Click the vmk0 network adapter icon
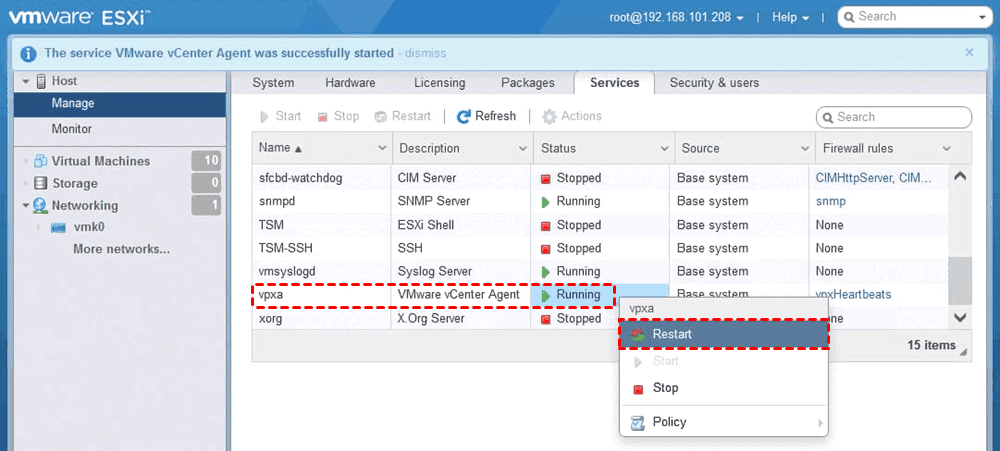Image resolution: width=1000 pixels, height=451 pixels. 59,228
